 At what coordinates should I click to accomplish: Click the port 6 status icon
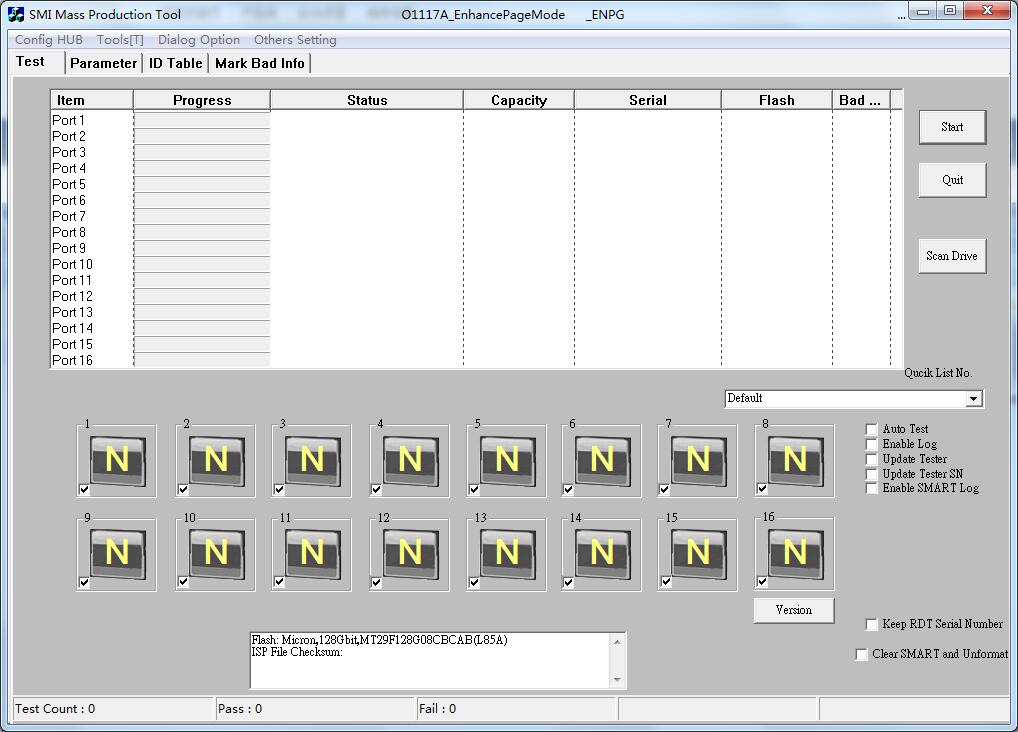[602, 460]
